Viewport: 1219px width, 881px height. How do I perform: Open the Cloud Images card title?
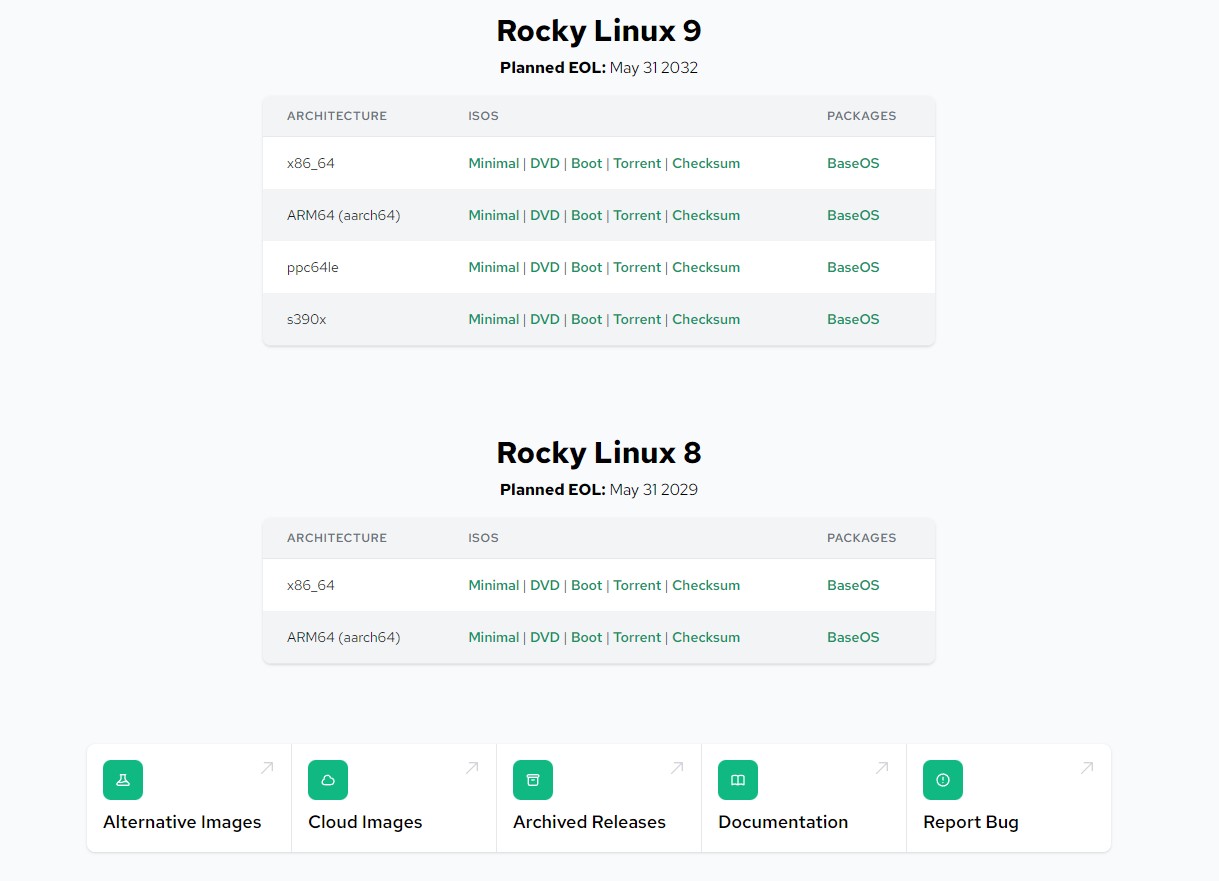click(x=365, y=822)
